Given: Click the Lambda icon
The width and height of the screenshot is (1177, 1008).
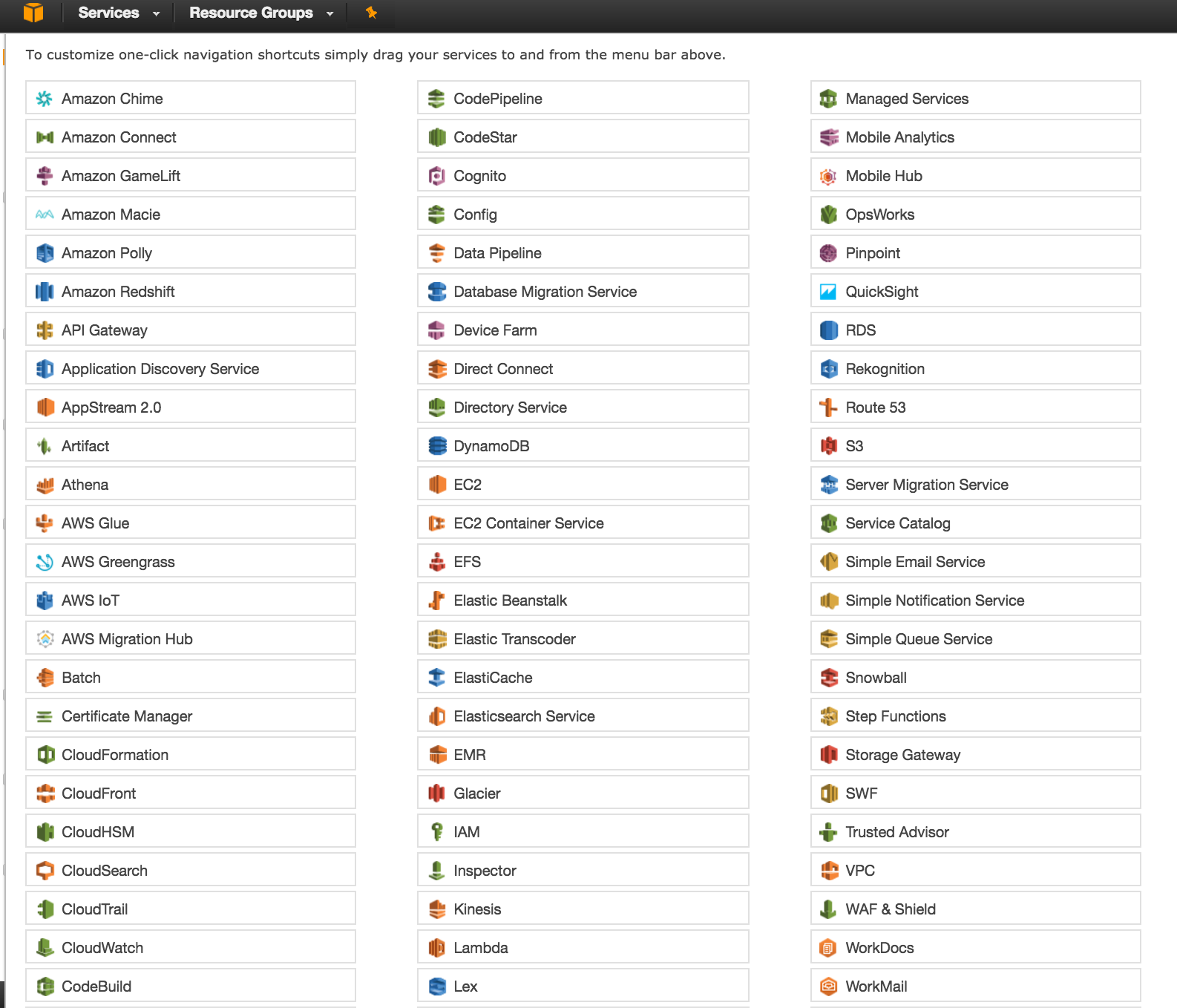Looking at the screenshot, I should point(436,948).
